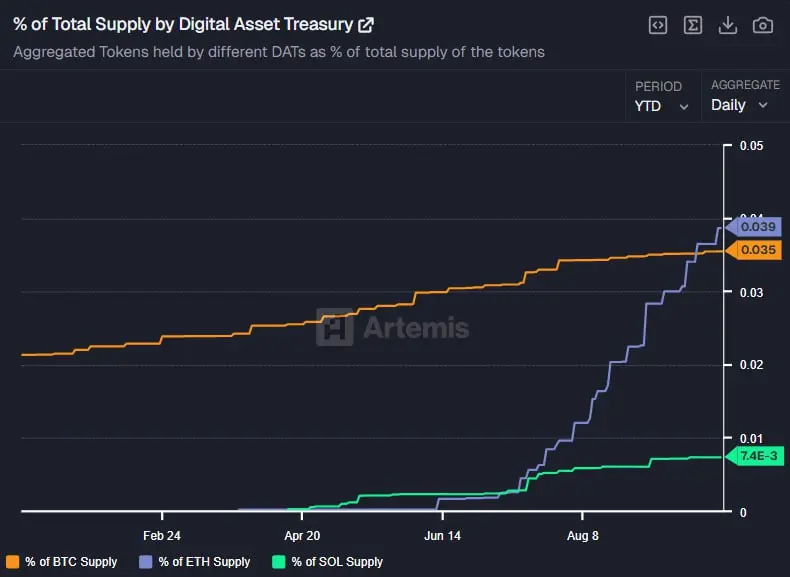Hide the % of ETH Supply series label

[204, 562]
